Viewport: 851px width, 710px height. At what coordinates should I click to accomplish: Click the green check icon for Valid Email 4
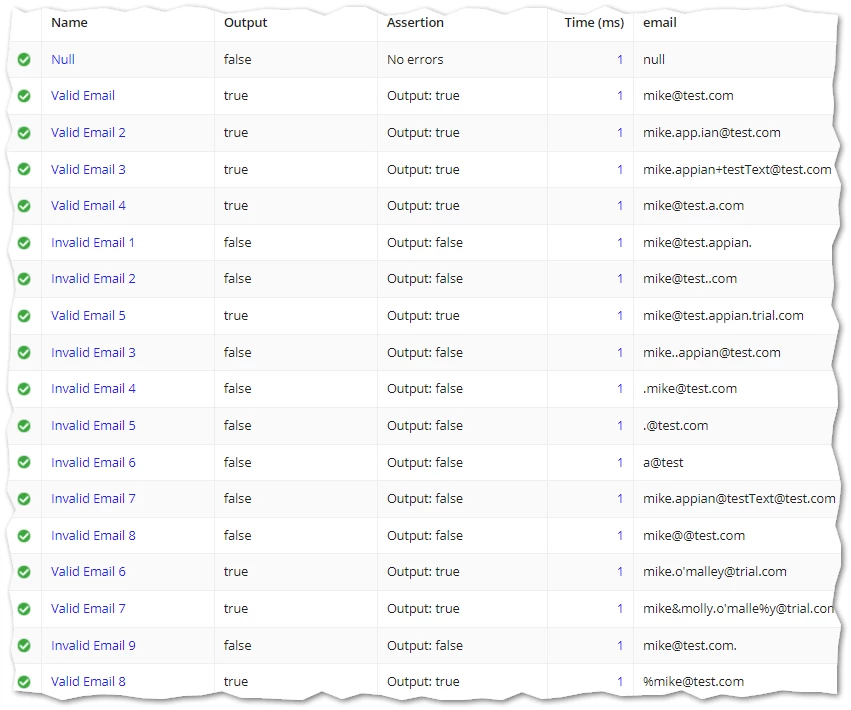coord(24,206)
